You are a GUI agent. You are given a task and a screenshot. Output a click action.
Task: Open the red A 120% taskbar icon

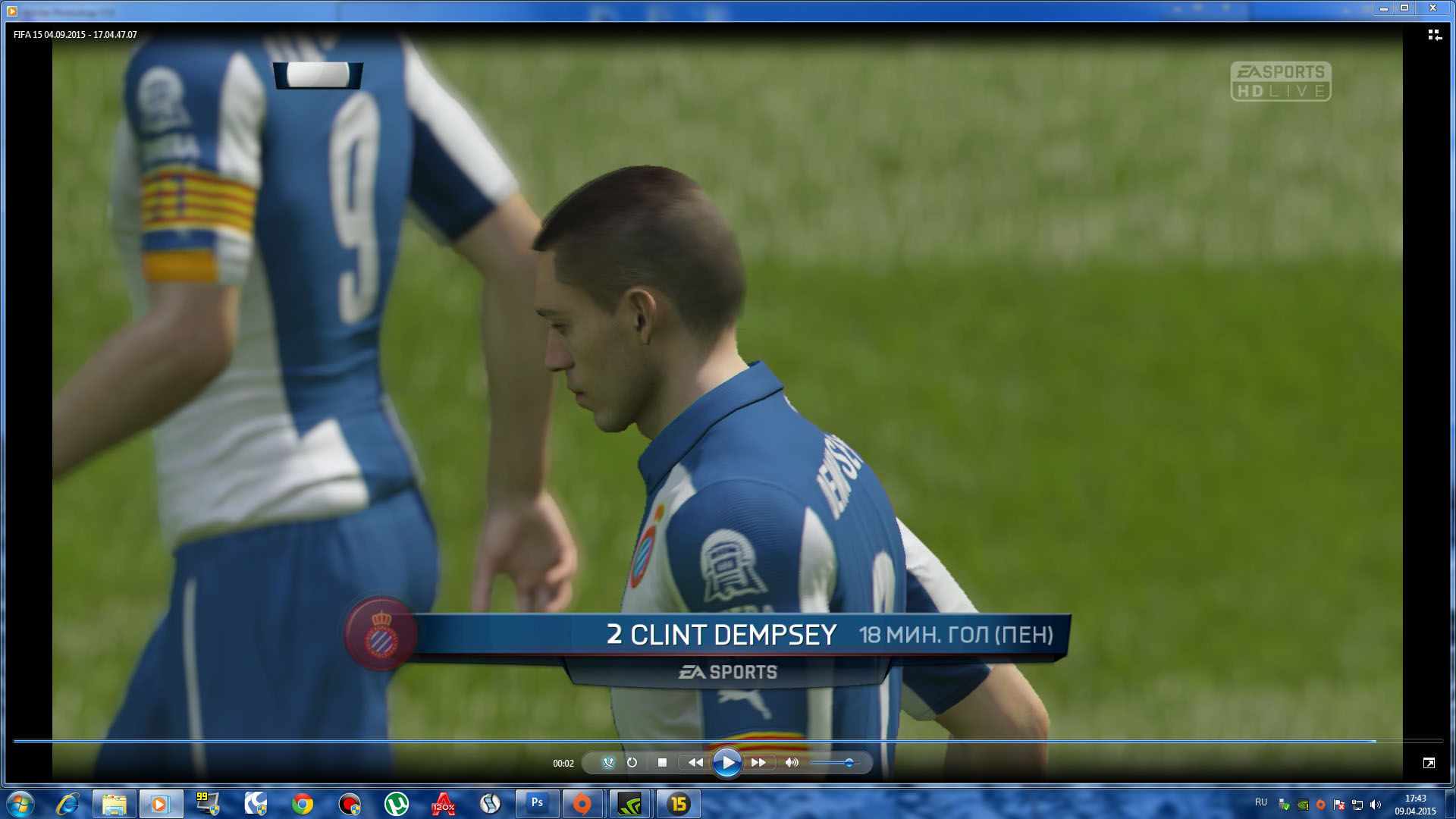point(444,804)
